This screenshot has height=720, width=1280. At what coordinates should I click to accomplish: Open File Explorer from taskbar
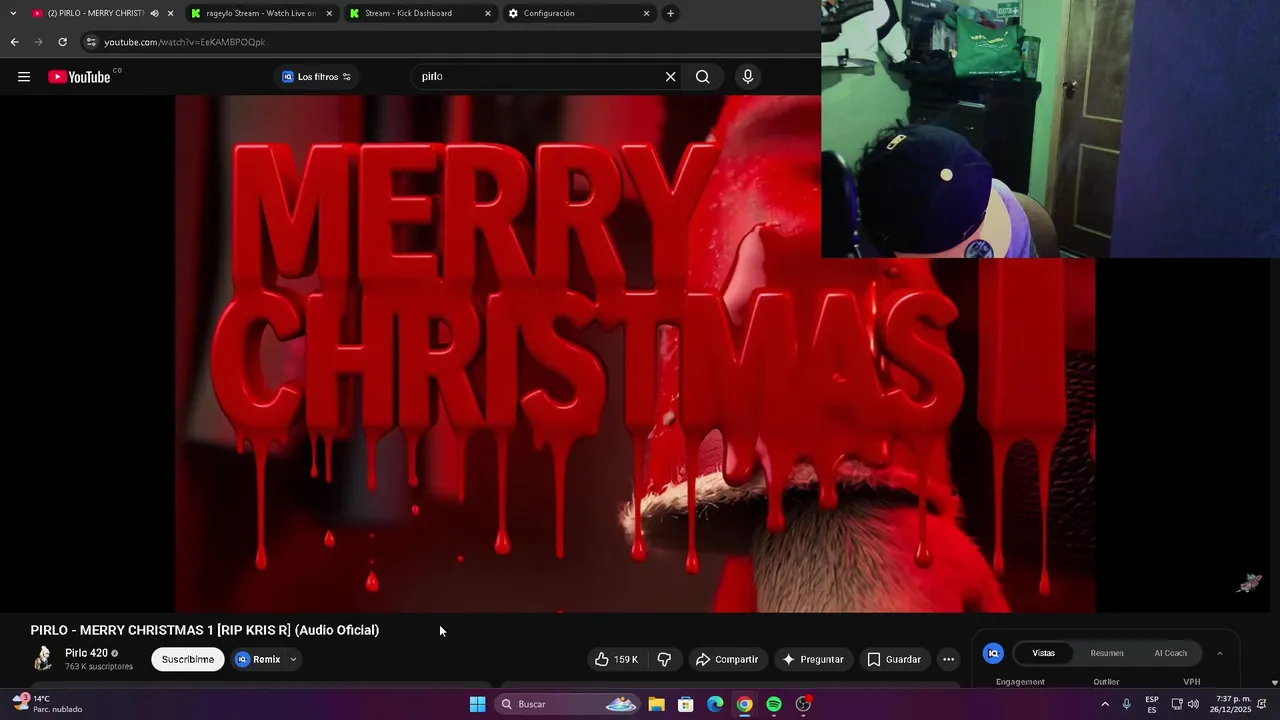tap(656, 704)
